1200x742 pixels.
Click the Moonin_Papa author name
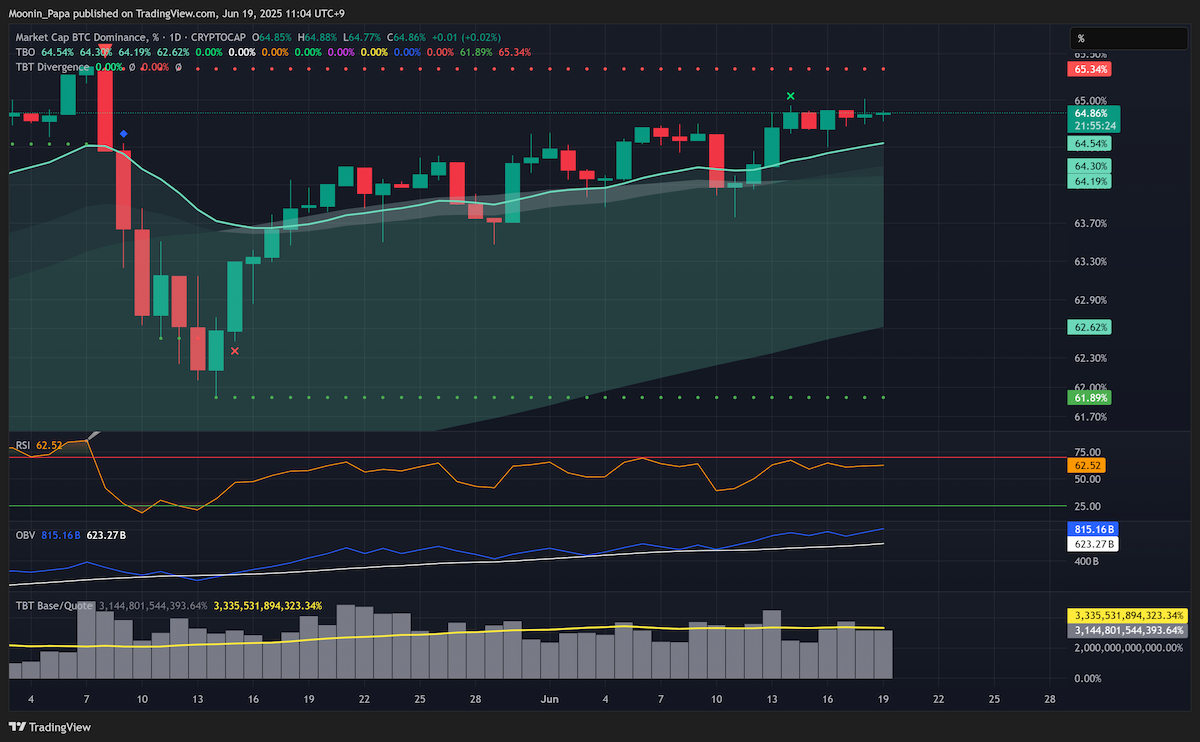pyautogui.click(x=42, y=14)
